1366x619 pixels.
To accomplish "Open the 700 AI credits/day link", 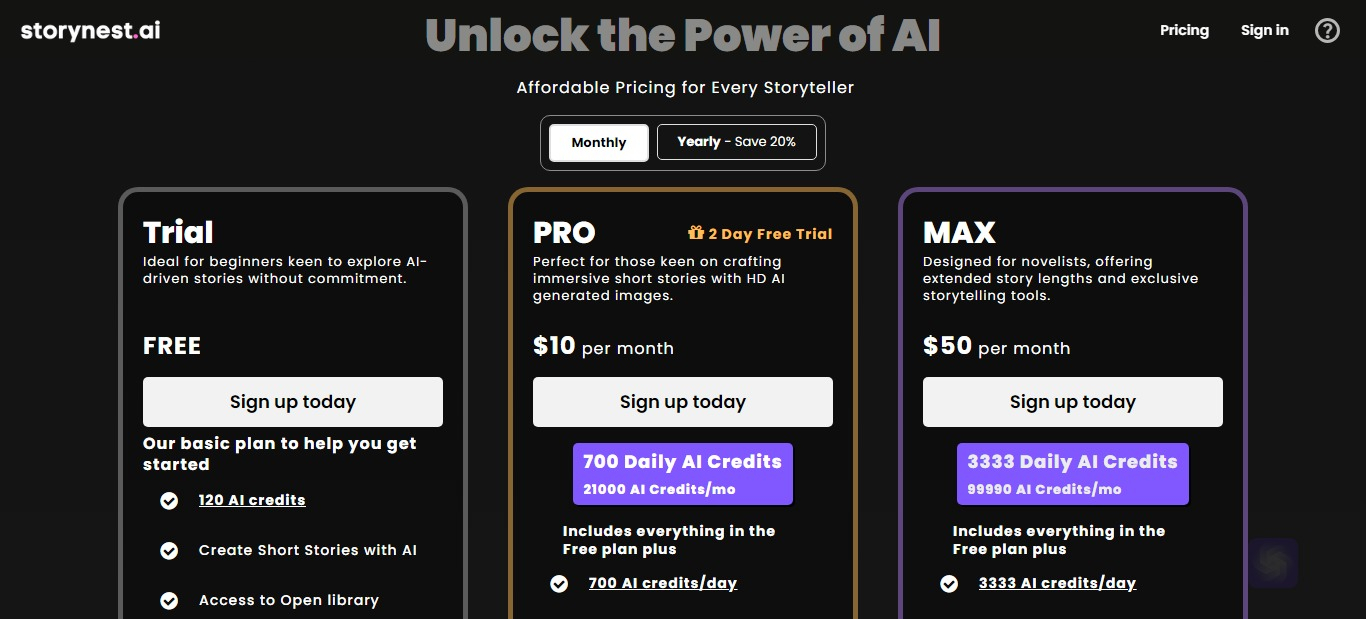I will (663, 583).
